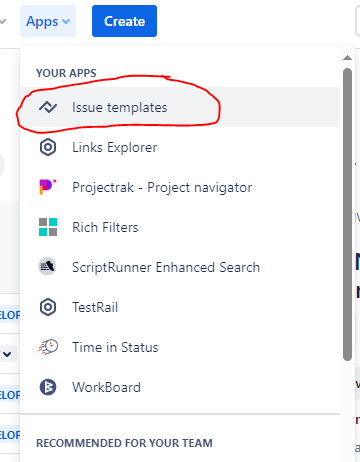Click the ScriptRunner Enhanced Search icon

click(47, 267)
